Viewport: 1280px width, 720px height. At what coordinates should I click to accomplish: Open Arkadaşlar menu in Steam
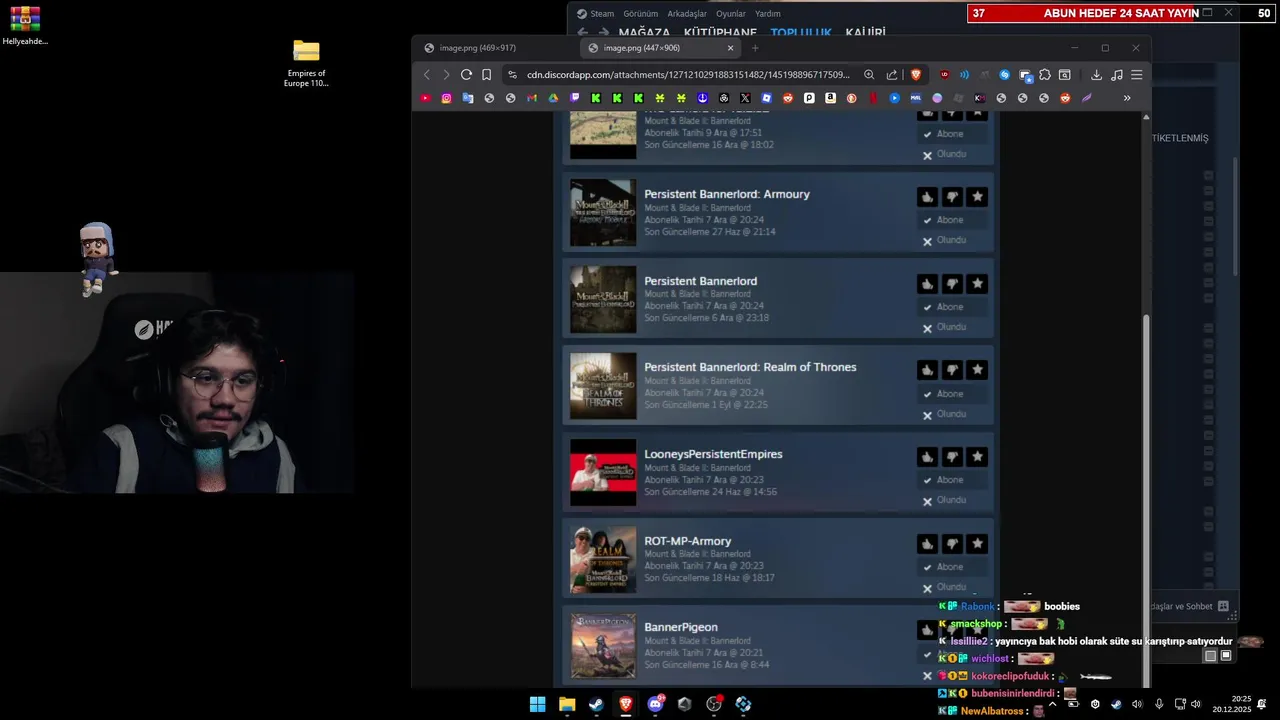pos(686,14)
